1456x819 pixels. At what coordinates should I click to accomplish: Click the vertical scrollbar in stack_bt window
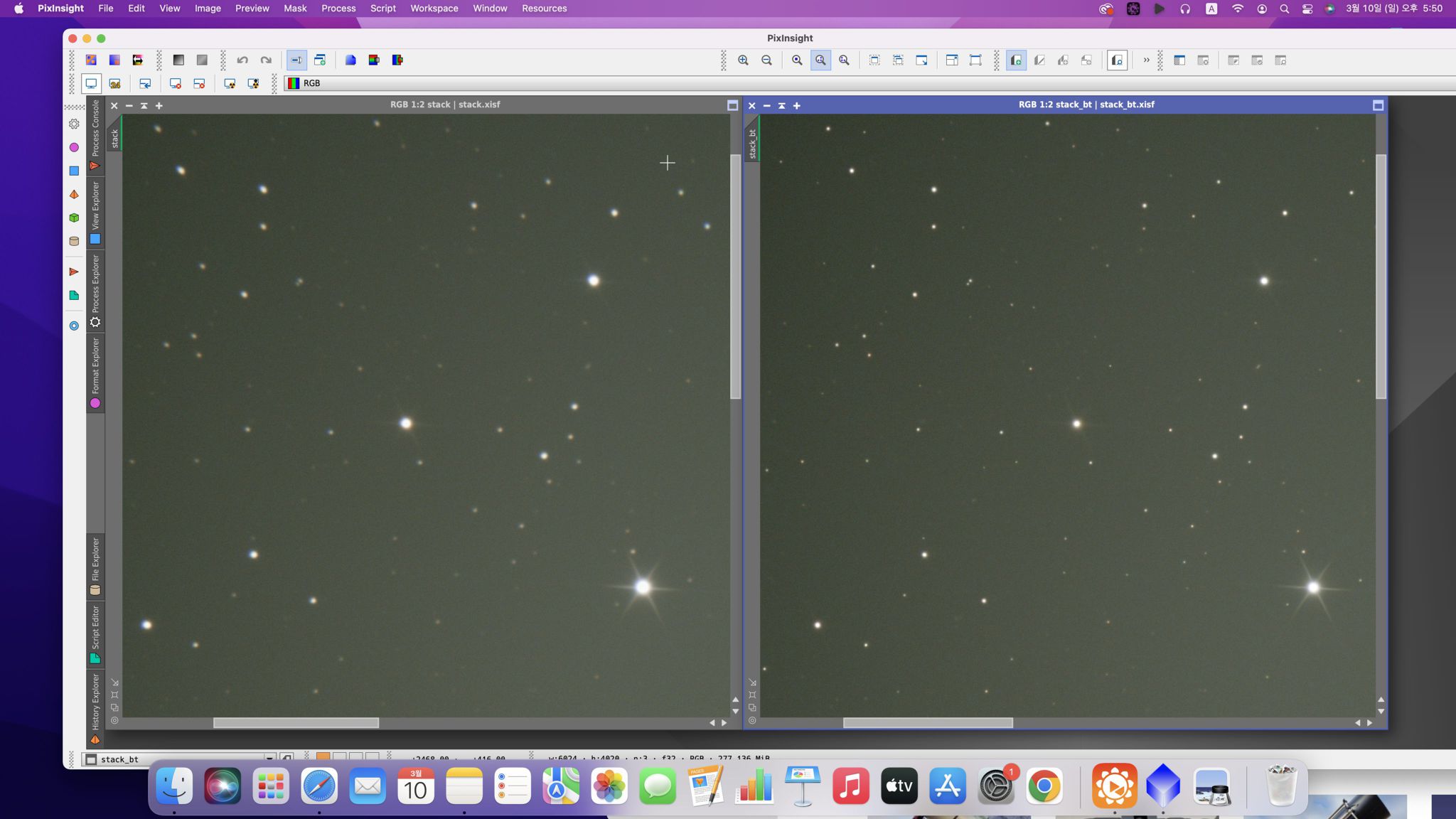pos(1381,277)
